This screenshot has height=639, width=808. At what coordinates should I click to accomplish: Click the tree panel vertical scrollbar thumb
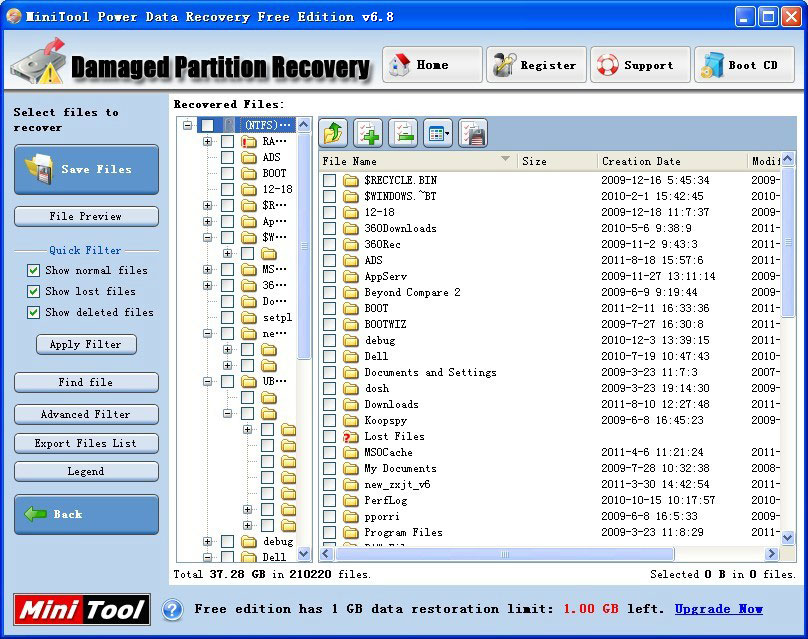coord(304,246)
